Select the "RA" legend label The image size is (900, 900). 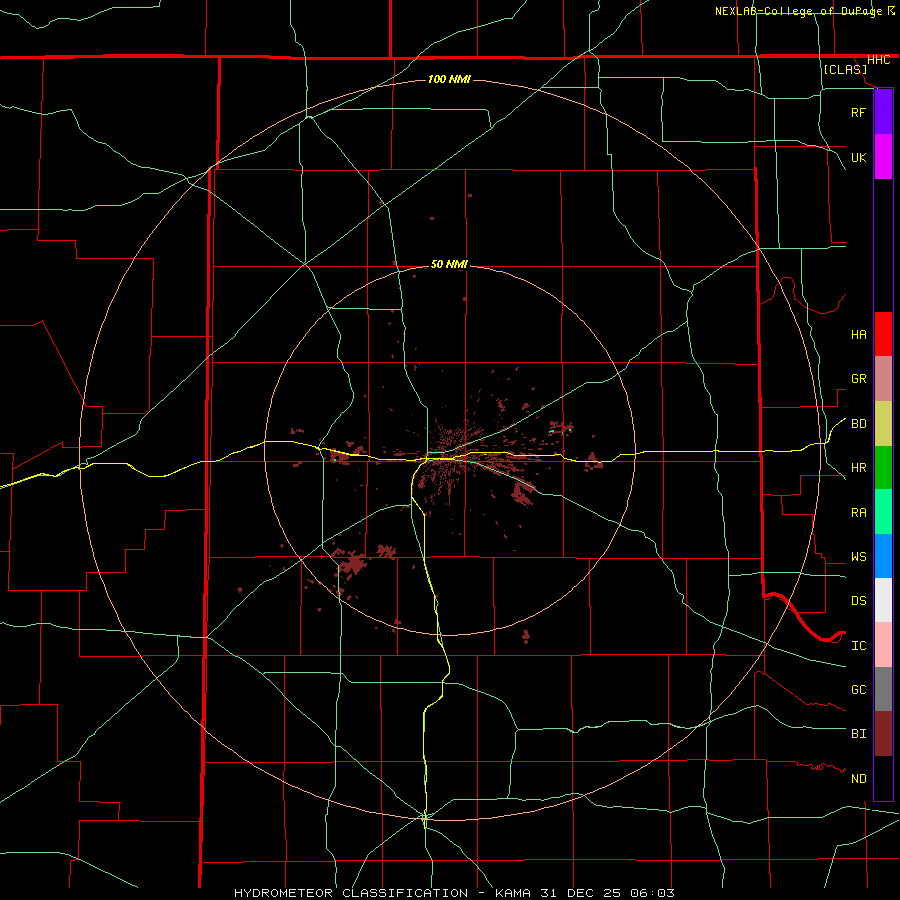[858, 513]
